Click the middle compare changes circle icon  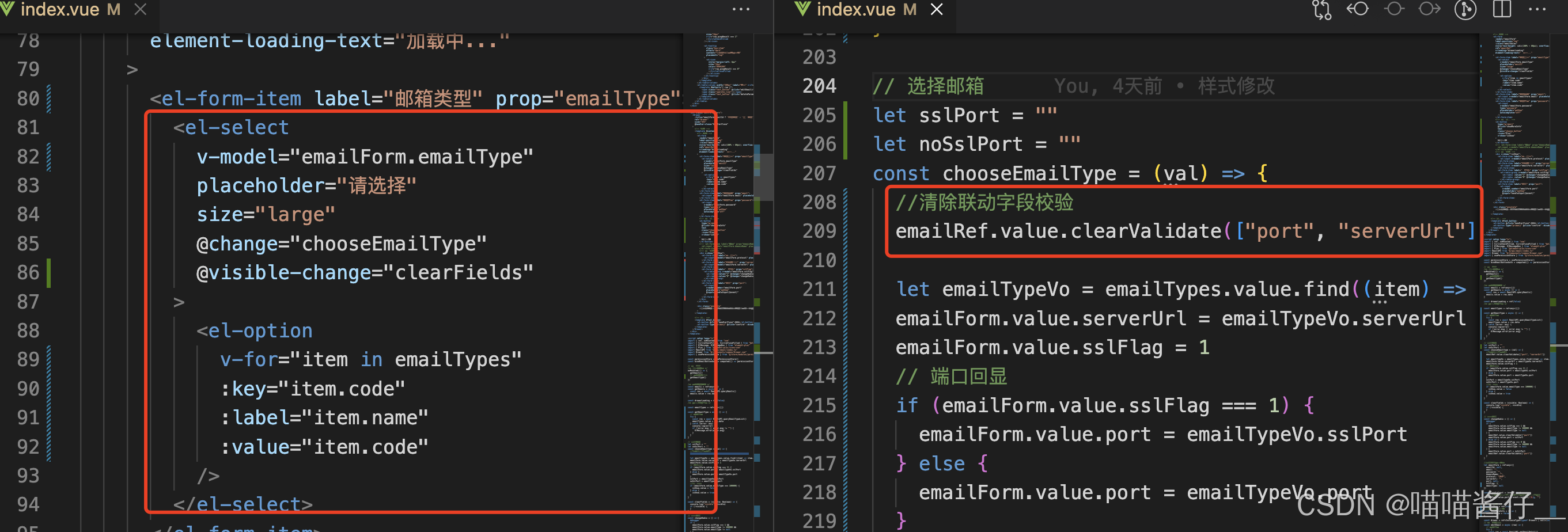(x=1395, y=9)
